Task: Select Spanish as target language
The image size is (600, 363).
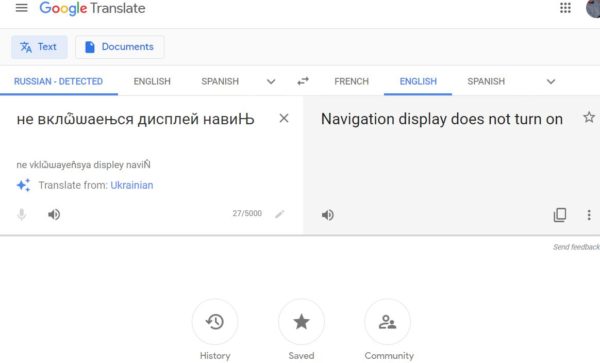Action: coord(486,81)
